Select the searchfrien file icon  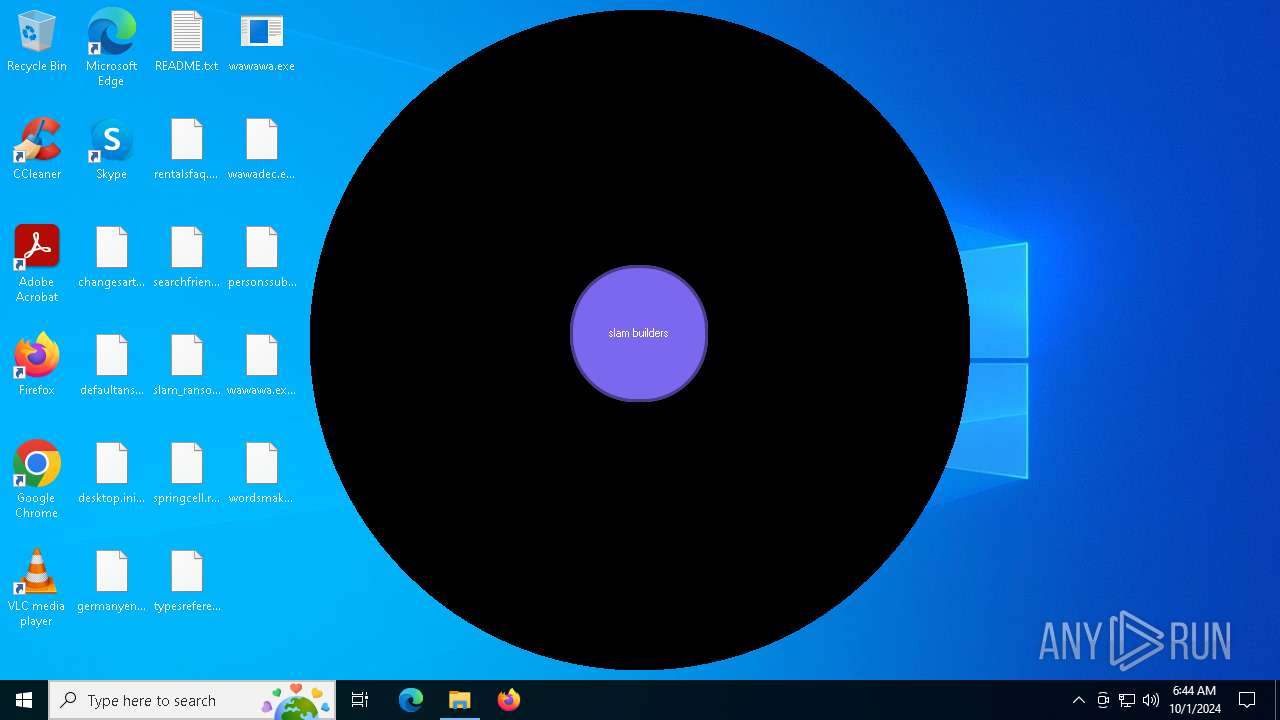click(x=186, y=257)
